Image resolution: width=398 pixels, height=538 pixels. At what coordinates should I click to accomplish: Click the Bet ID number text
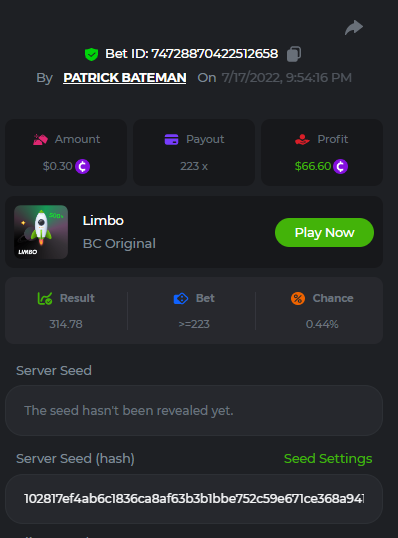[x=215, y=54]
